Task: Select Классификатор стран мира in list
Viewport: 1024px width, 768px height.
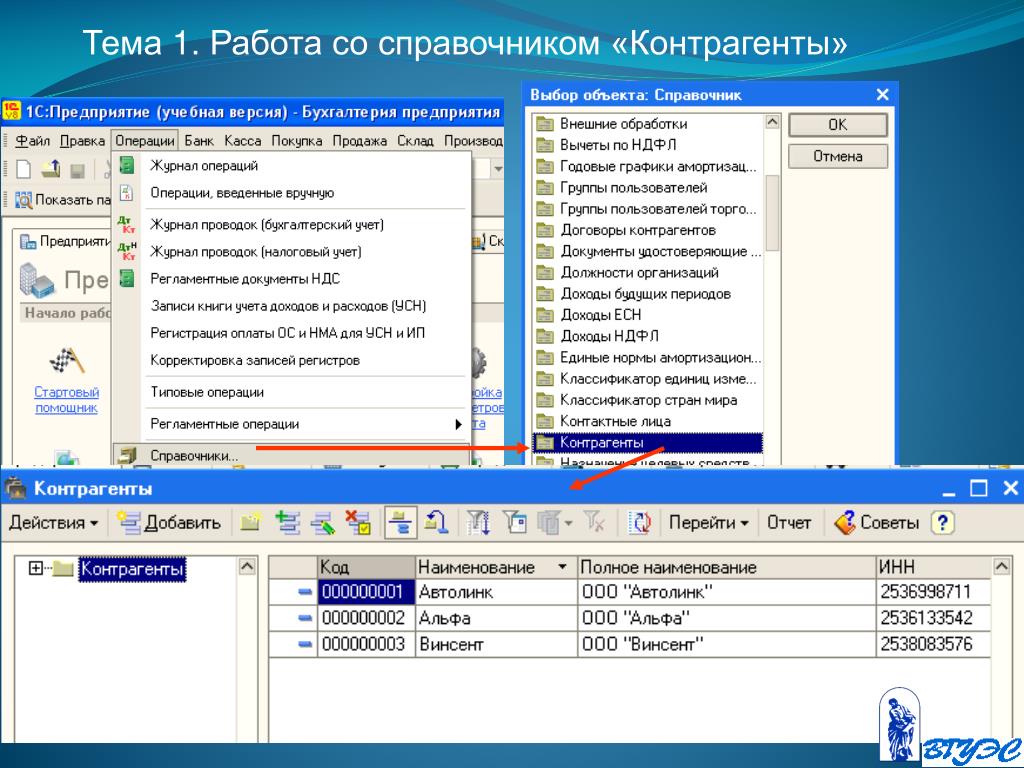Action: [x=648, y=400]
